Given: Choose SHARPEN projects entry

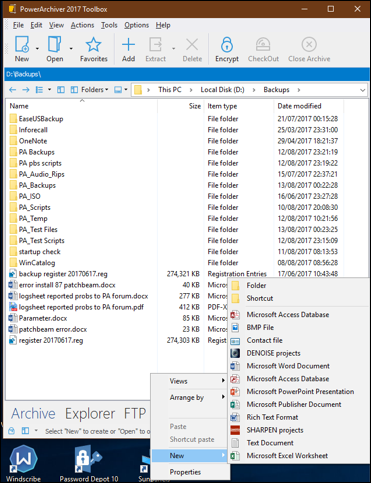Looking at the screenshot, I should click(275, 430).
